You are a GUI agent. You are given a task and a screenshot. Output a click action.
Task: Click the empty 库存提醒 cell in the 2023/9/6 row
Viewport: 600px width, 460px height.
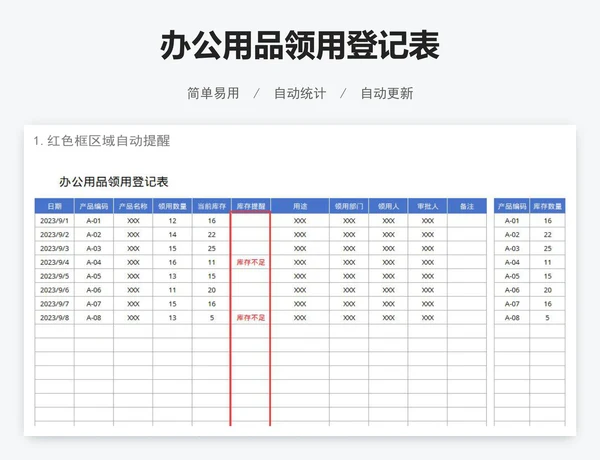(x=251, y=290)
